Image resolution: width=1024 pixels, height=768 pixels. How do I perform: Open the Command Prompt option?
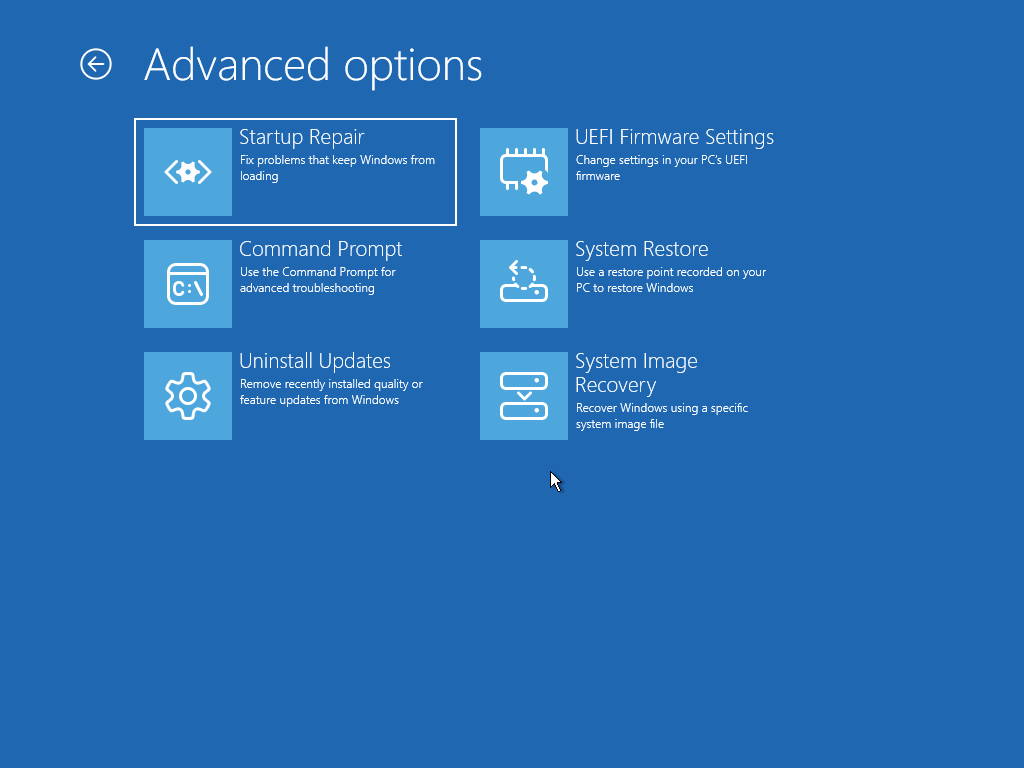pyautogui.click(x=295, y=283)
